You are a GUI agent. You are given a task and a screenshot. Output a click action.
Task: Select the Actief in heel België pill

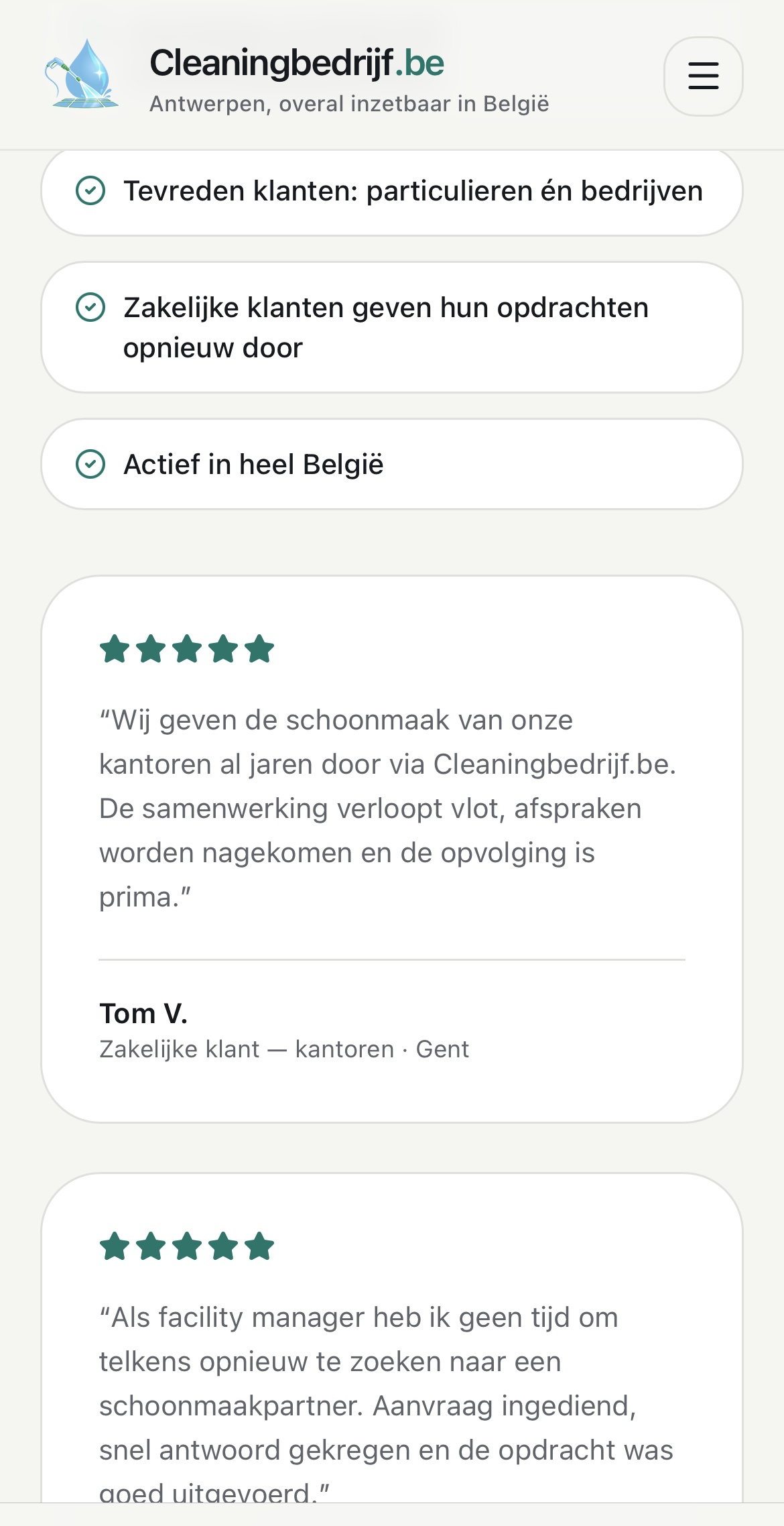coord(392,464)
